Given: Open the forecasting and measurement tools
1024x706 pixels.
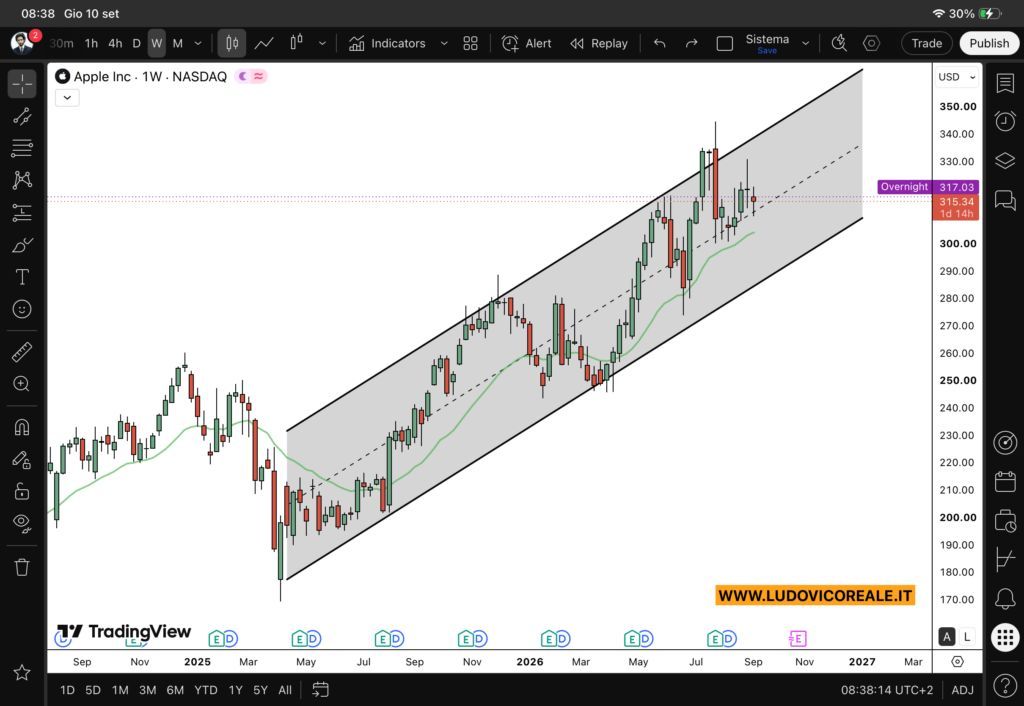Looking at the screenshot, I should point(22,212).
